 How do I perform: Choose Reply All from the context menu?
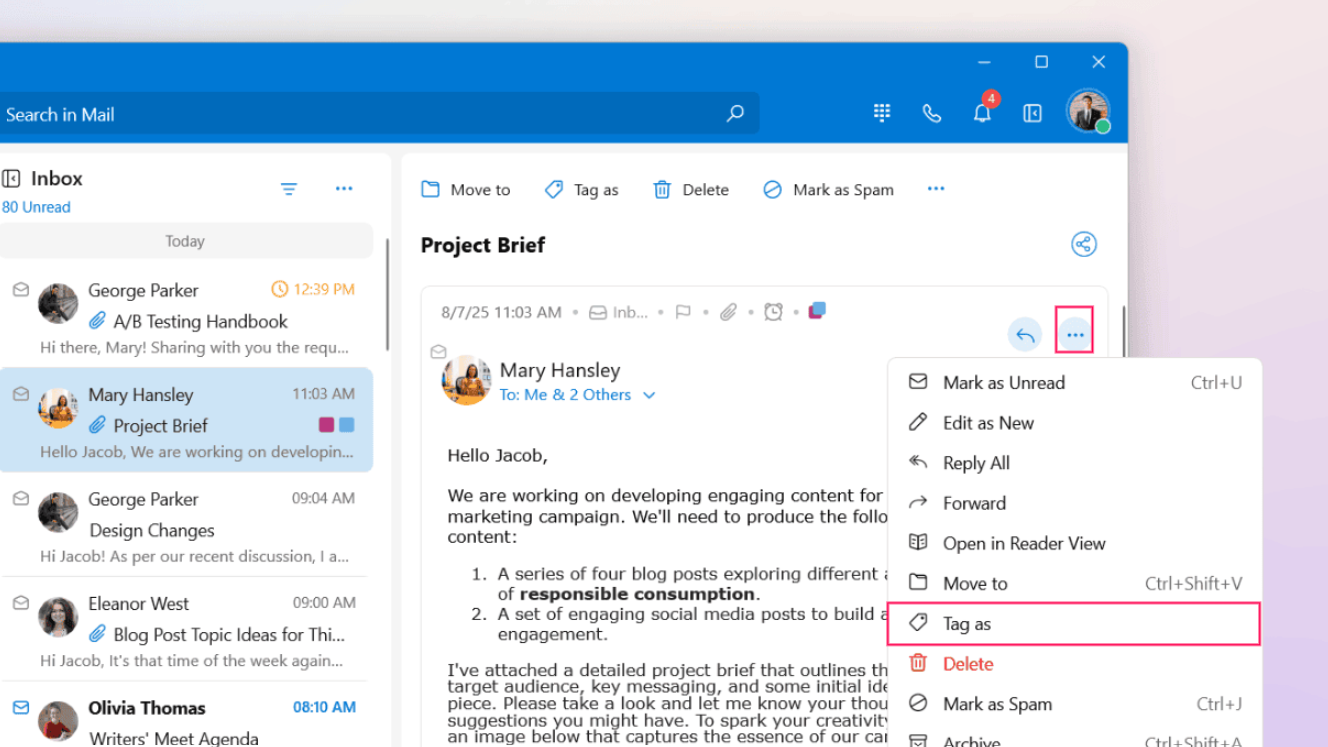pos(1075,463)
